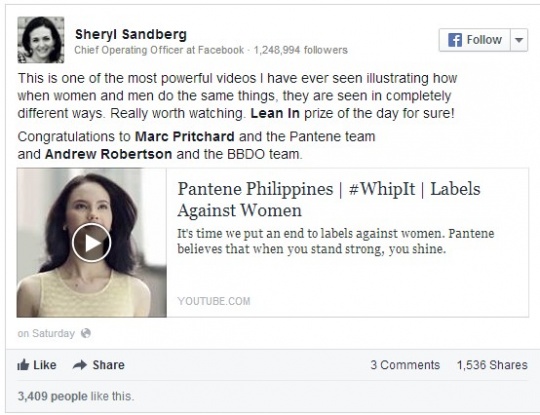
Task: Click the video description text about labels
Action: click(x=336, y=241)
